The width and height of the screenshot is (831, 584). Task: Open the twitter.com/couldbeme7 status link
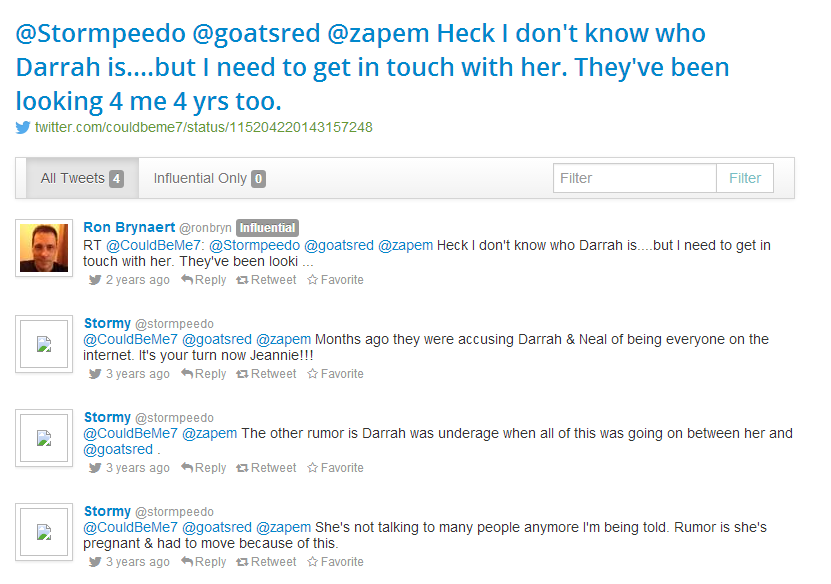coord(203,128)
